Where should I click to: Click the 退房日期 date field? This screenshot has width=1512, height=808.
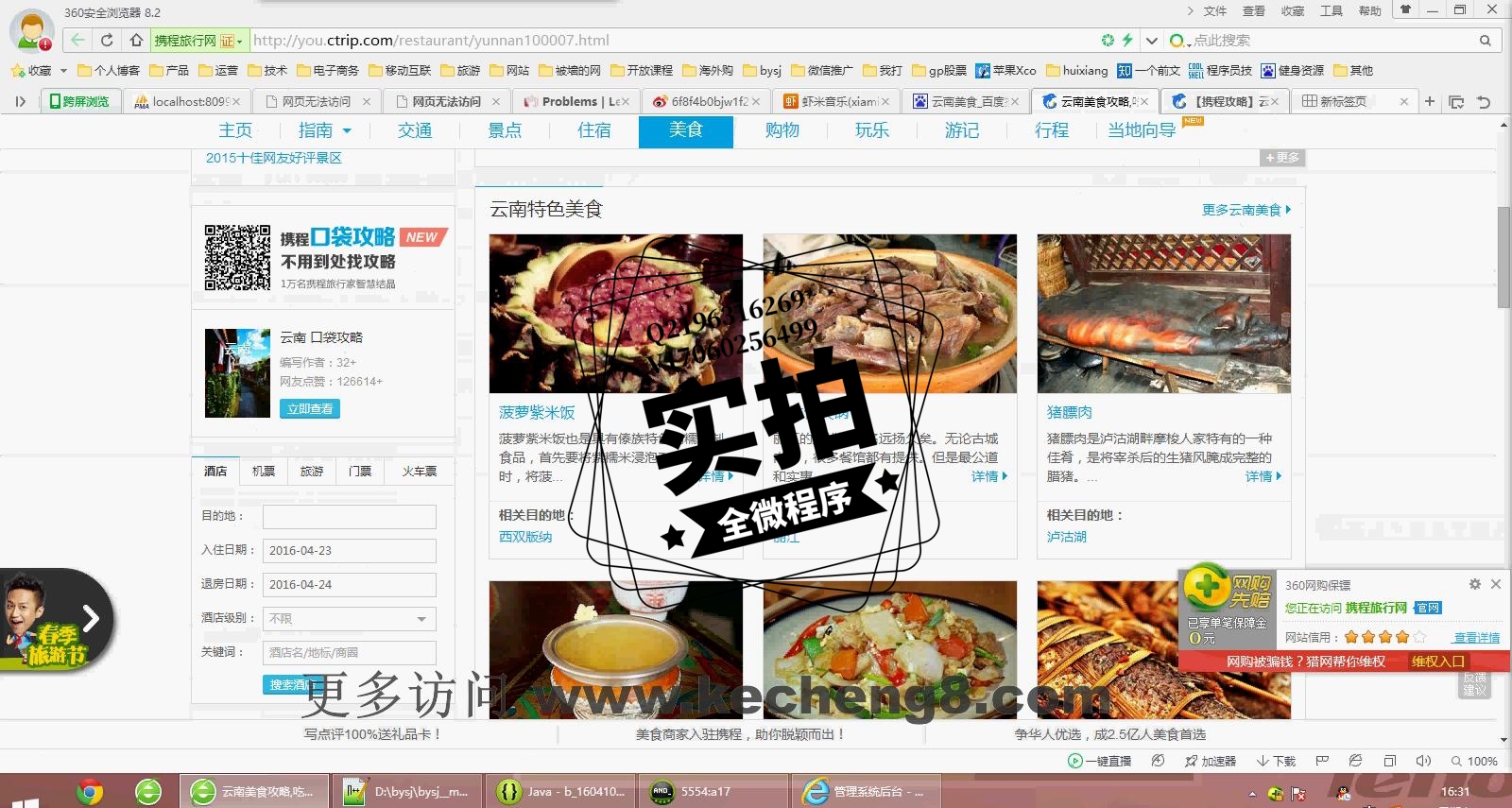[x=349, y=584]
